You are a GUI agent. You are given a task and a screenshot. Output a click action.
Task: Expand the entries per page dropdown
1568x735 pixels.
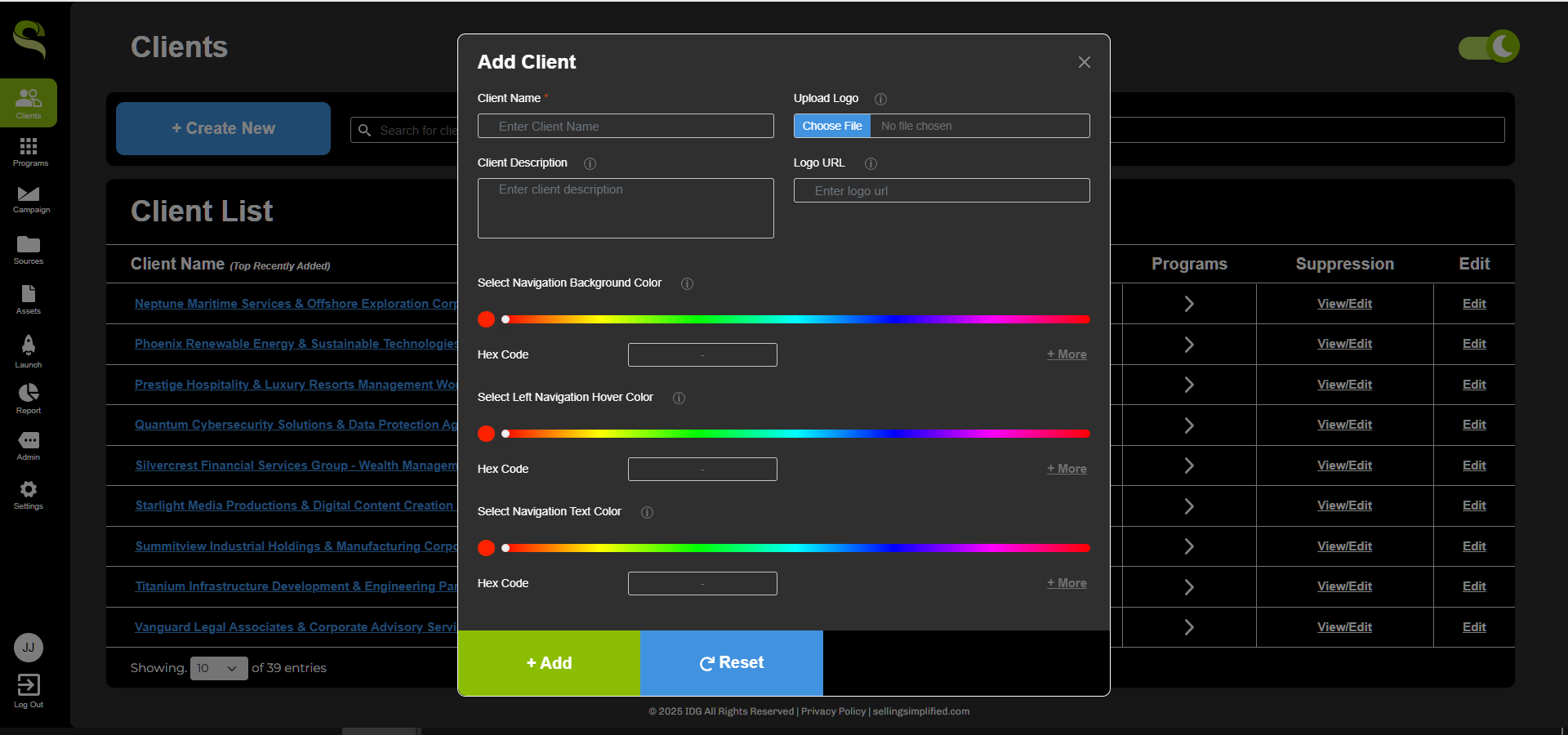[x=218, y=668]
